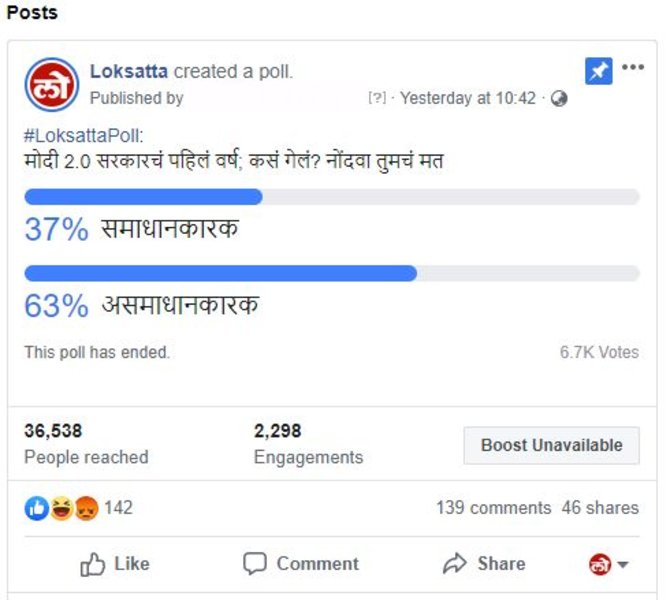Click the Like thumbs-up reaction icon

[37, 508]
